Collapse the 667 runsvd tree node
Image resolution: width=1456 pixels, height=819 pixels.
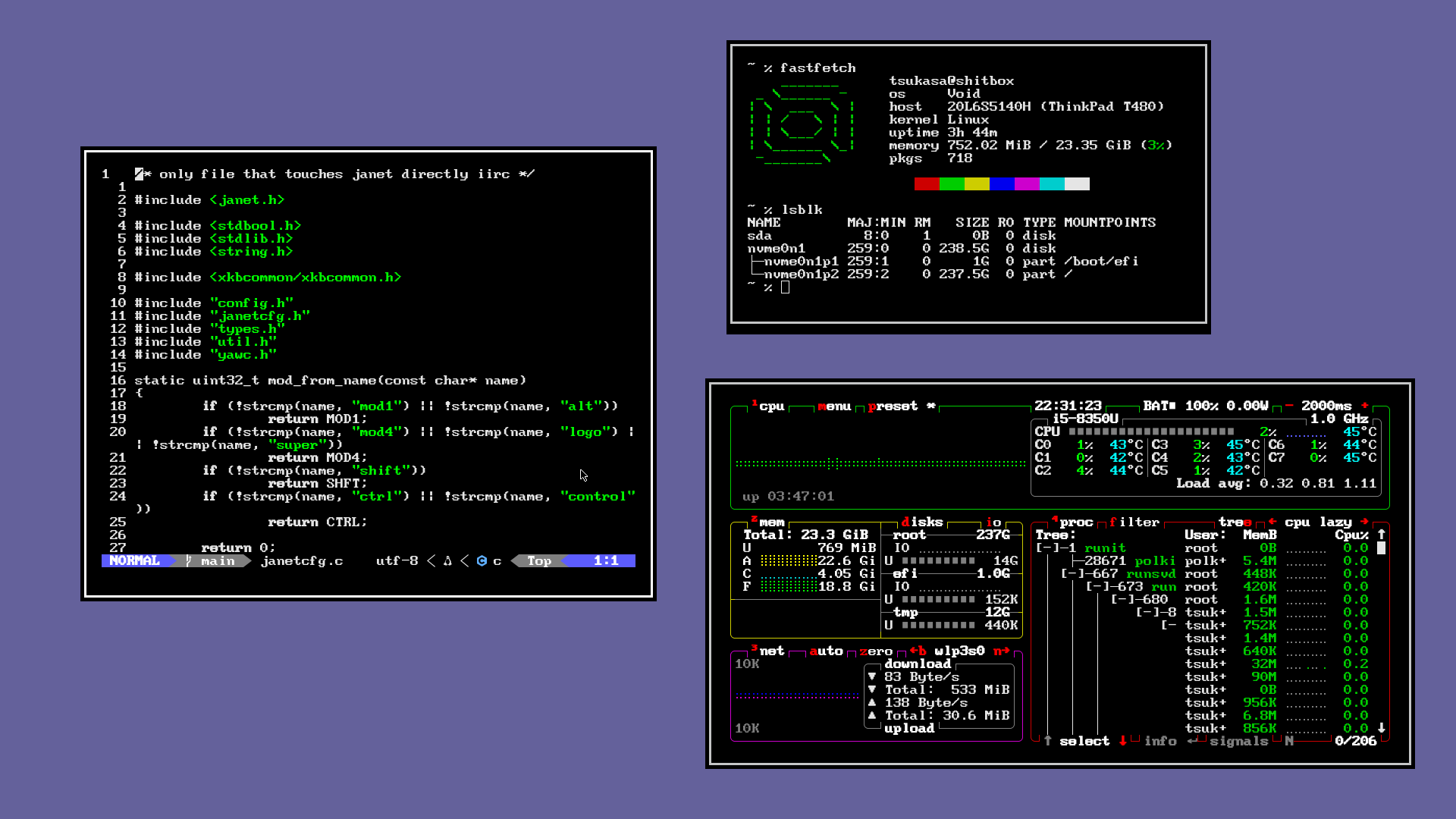click(x=1072, y=574)
